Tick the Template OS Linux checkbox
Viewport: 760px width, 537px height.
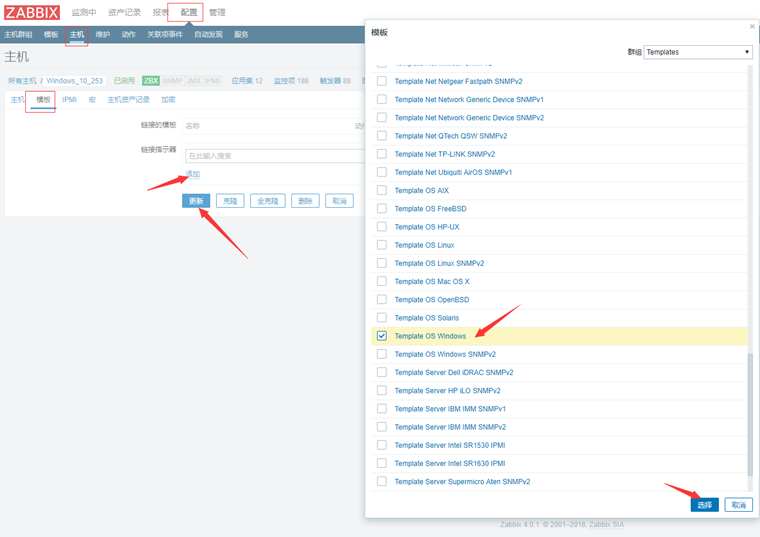(382, 245)
